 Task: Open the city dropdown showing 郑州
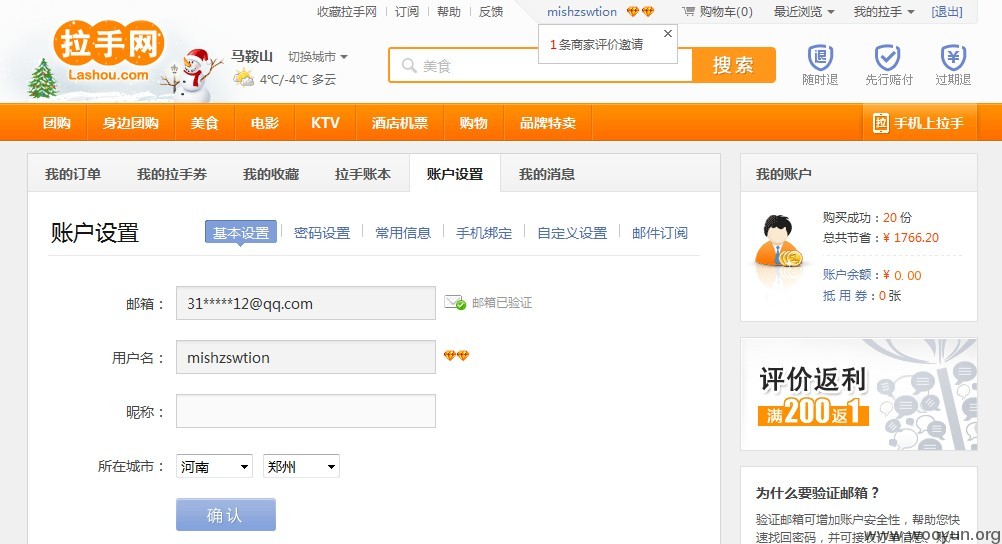click(301, 466)
